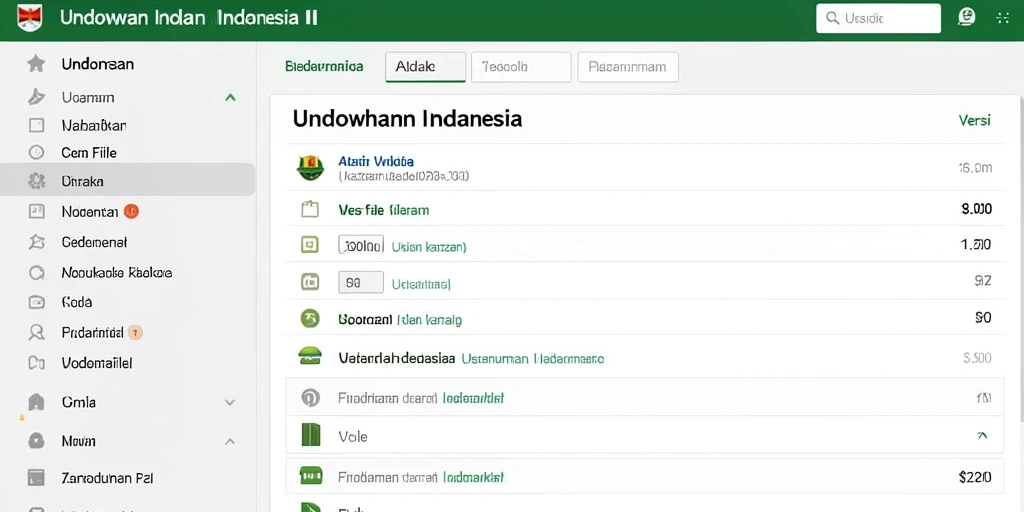Click the circle icon beside Cem Fiile
Viewport: 1024px width, 512px height.
click(x=36, y=153)
